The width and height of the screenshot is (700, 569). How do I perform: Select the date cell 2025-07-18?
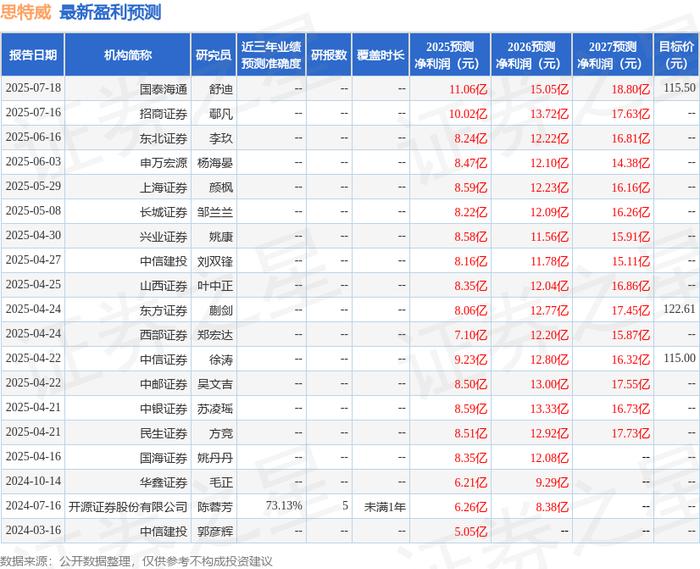(33, 88)
